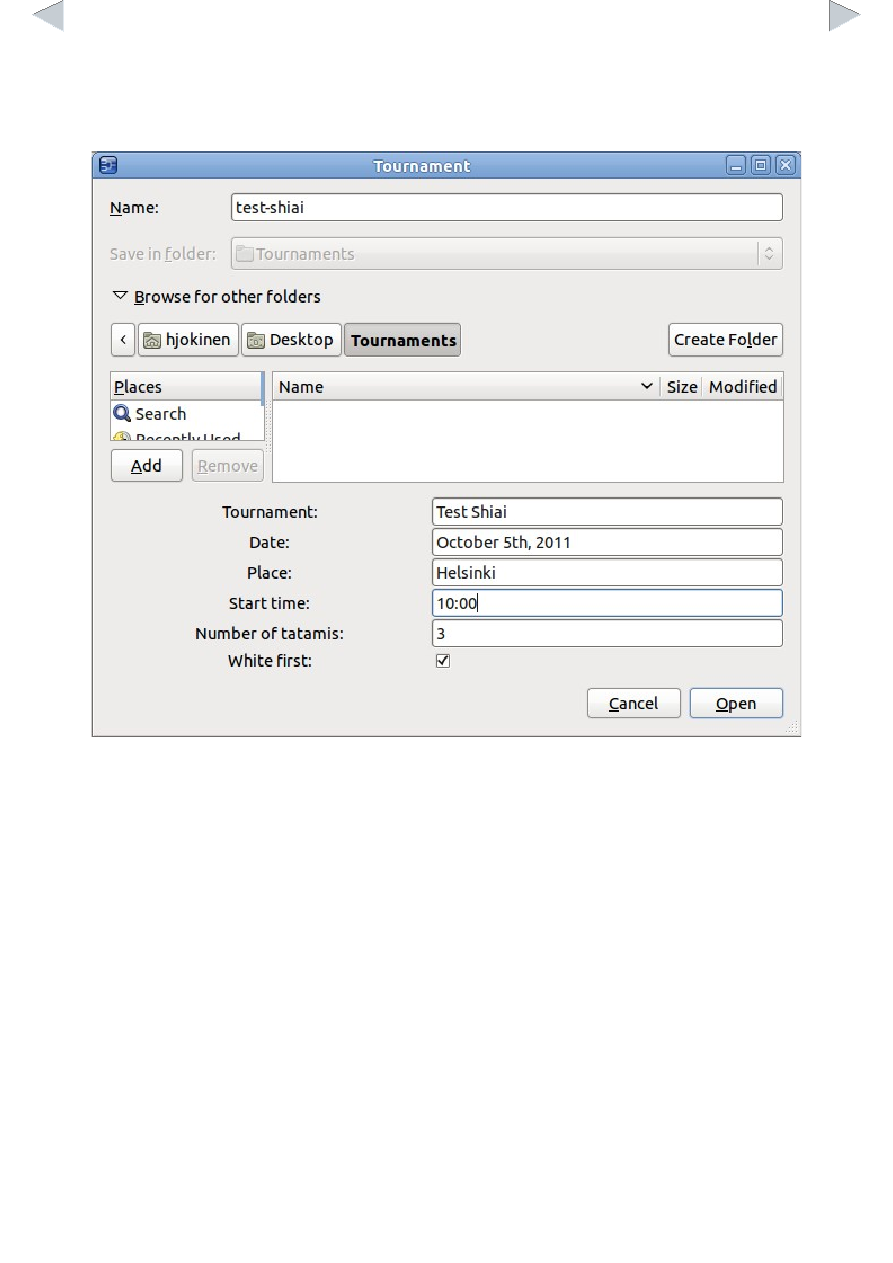Click the Start time field showing 10:00
The image size is (893, 1263).
tap(607, 603)
